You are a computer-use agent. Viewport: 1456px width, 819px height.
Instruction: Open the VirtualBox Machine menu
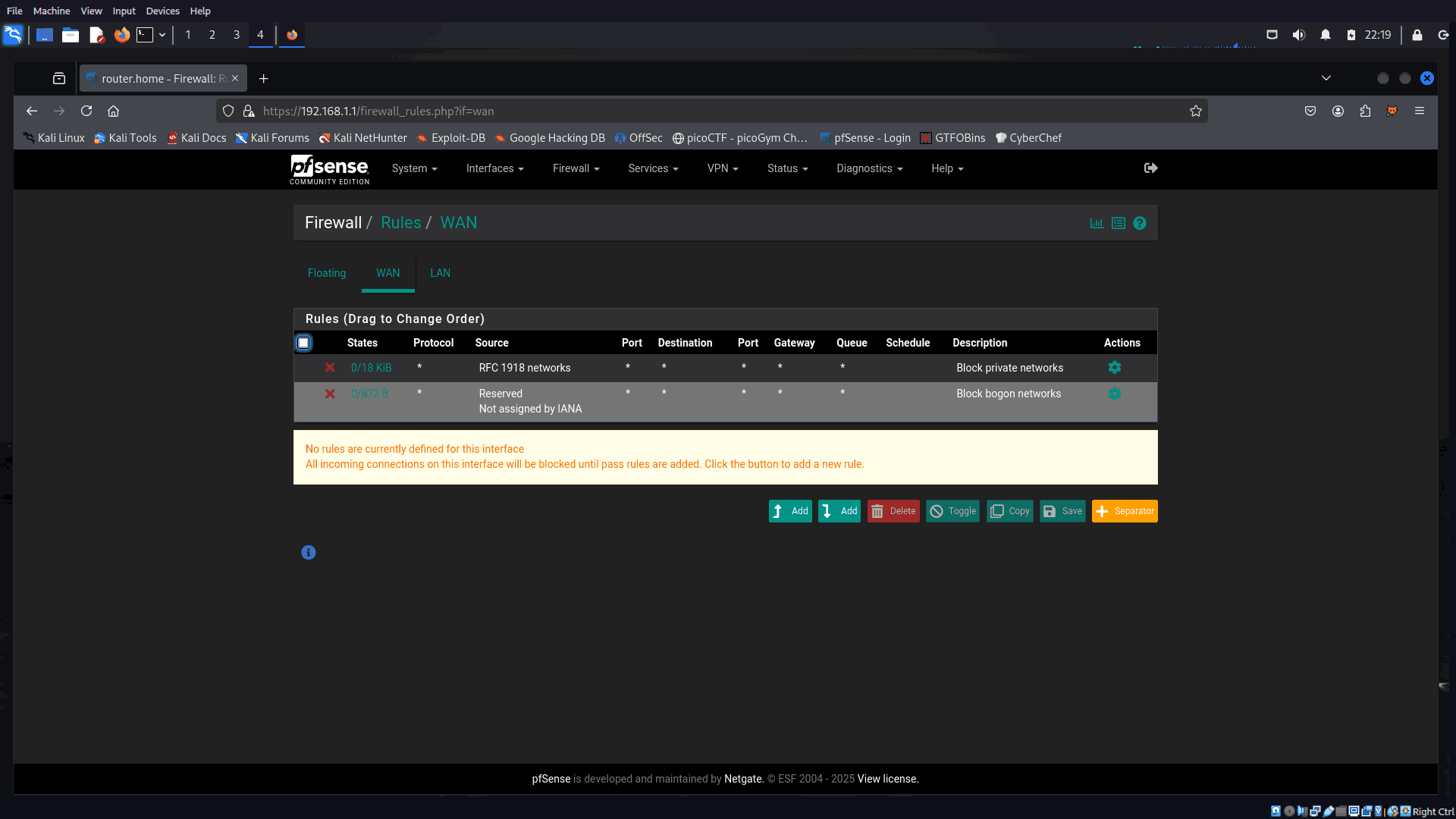[x=52, y=11]
